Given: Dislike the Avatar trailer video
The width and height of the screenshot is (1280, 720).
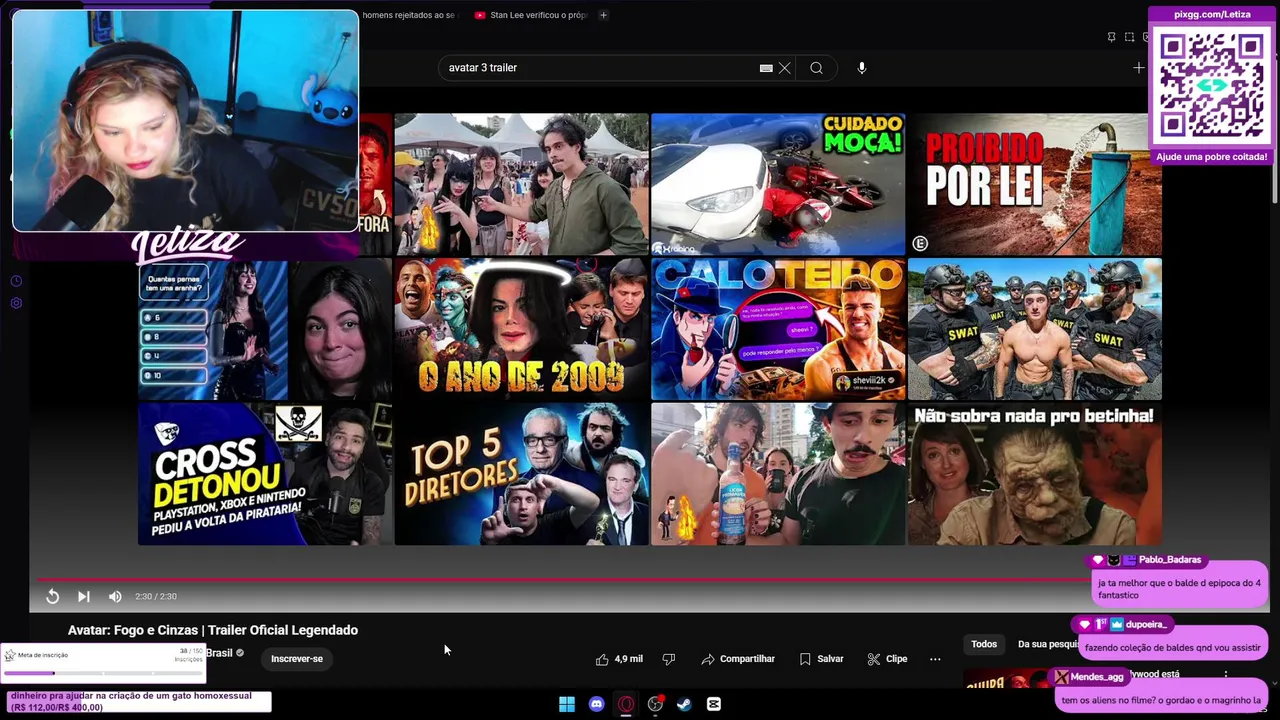Looking at the screenshot, I should 669,659.
